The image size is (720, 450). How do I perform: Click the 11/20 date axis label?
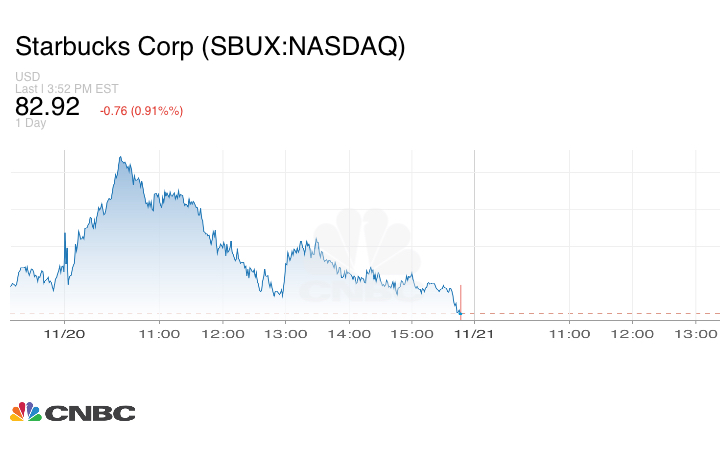tap(64, 332)
